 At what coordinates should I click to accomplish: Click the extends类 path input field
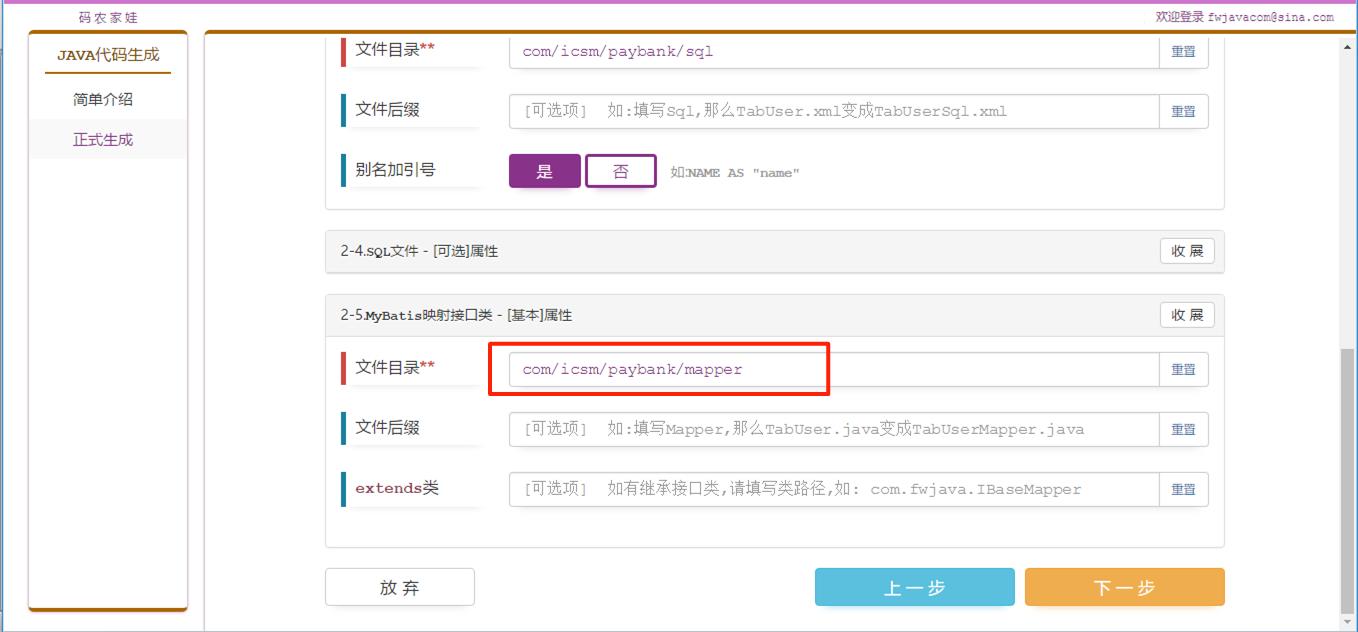point(833,489)
